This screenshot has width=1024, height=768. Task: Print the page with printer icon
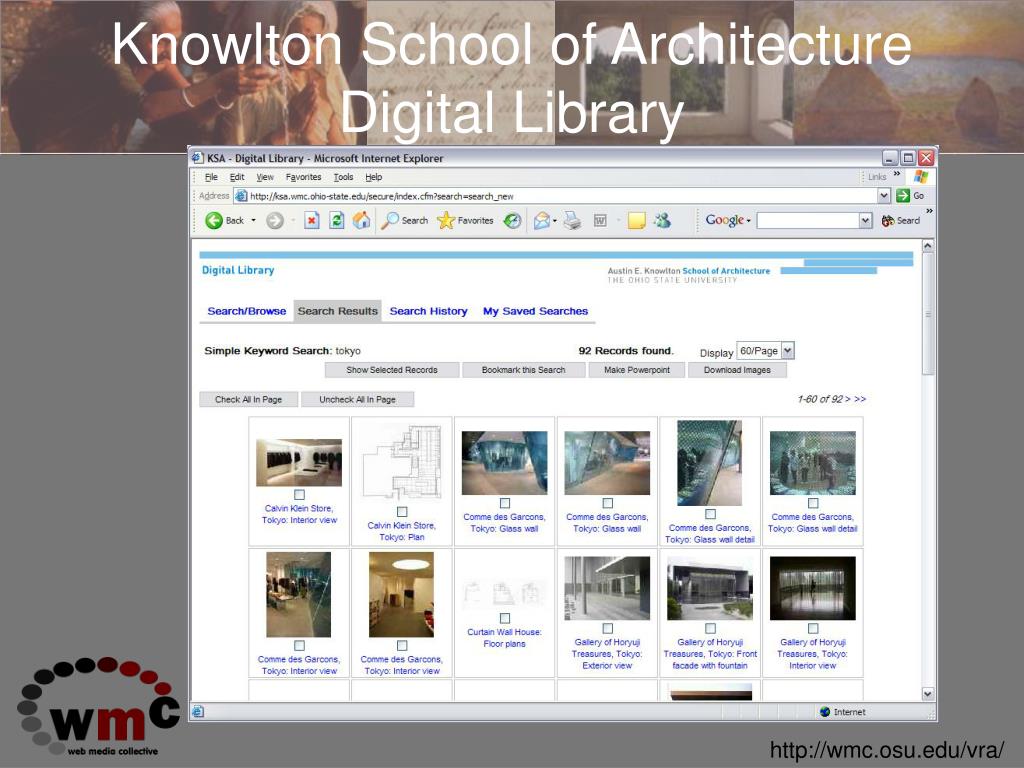pyautogui.click(x=572, y=221)
